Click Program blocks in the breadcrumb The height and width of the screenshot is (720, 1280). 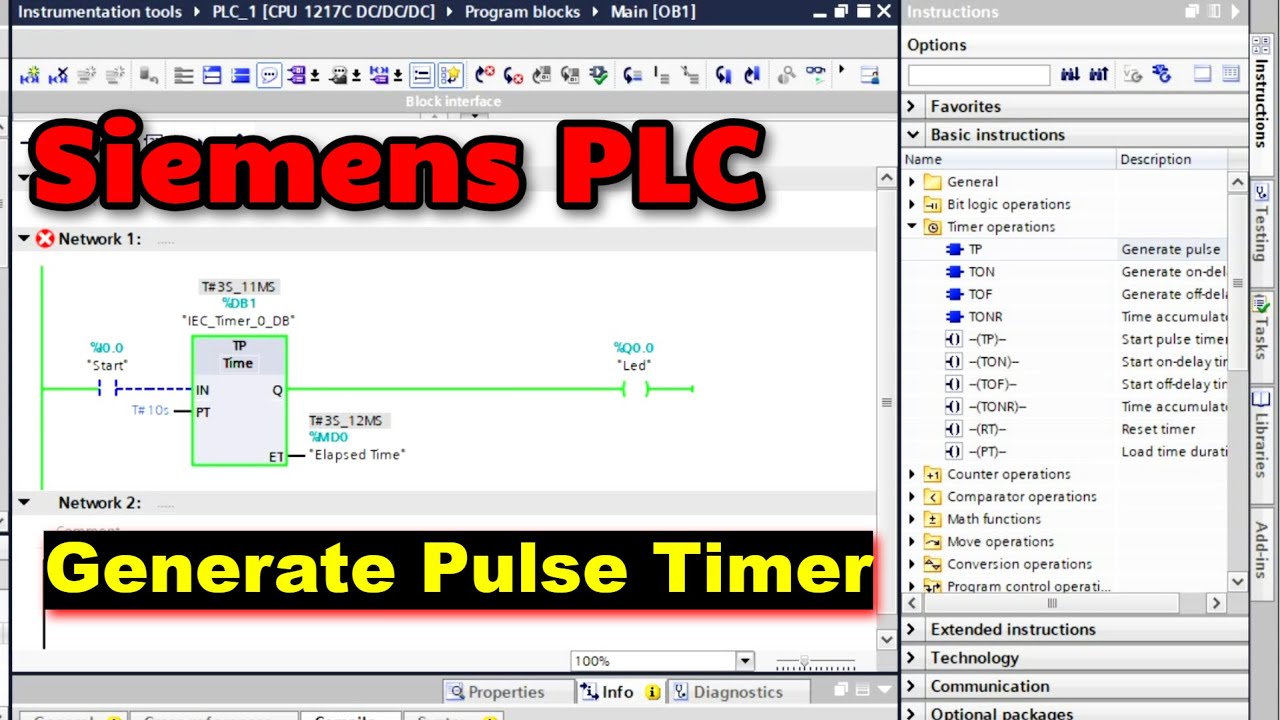click(x=522, y=12)
